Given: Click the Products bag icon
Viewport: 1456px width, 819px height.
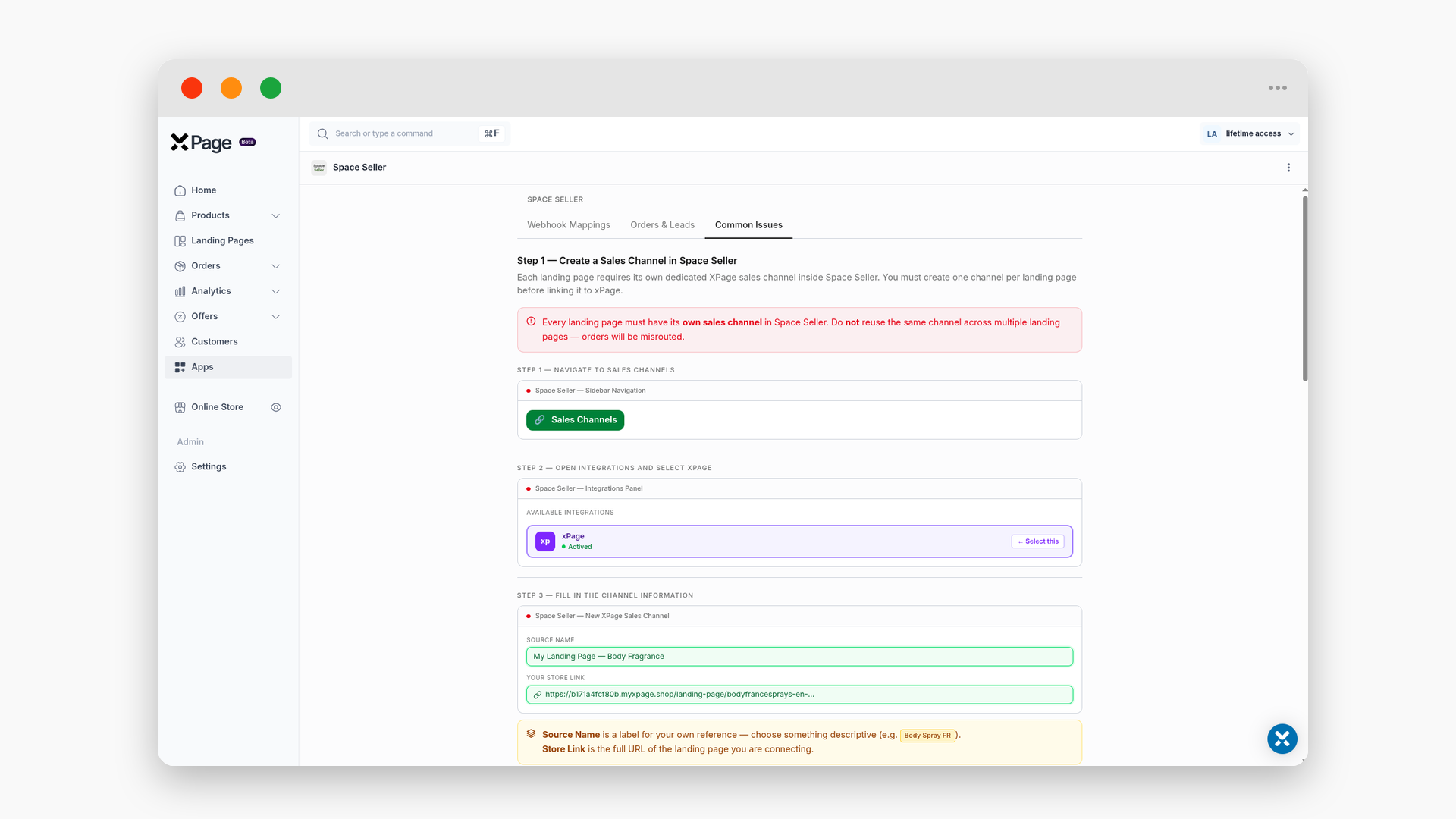Looking at the screenshot, I should pyautogui.click(x=180, y=215).
